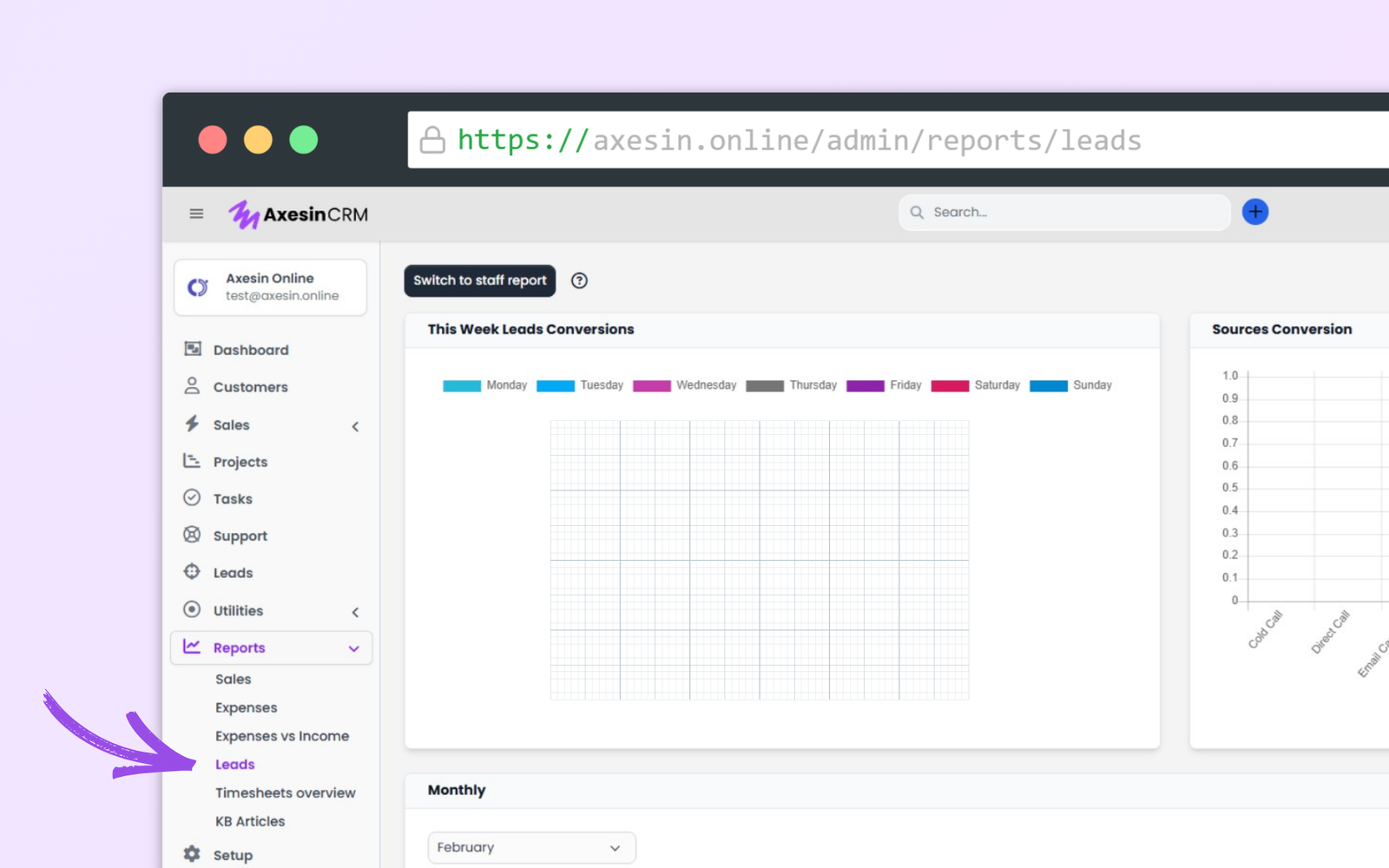
Task: Open the KB Articles report link
Action: (250, 821)
